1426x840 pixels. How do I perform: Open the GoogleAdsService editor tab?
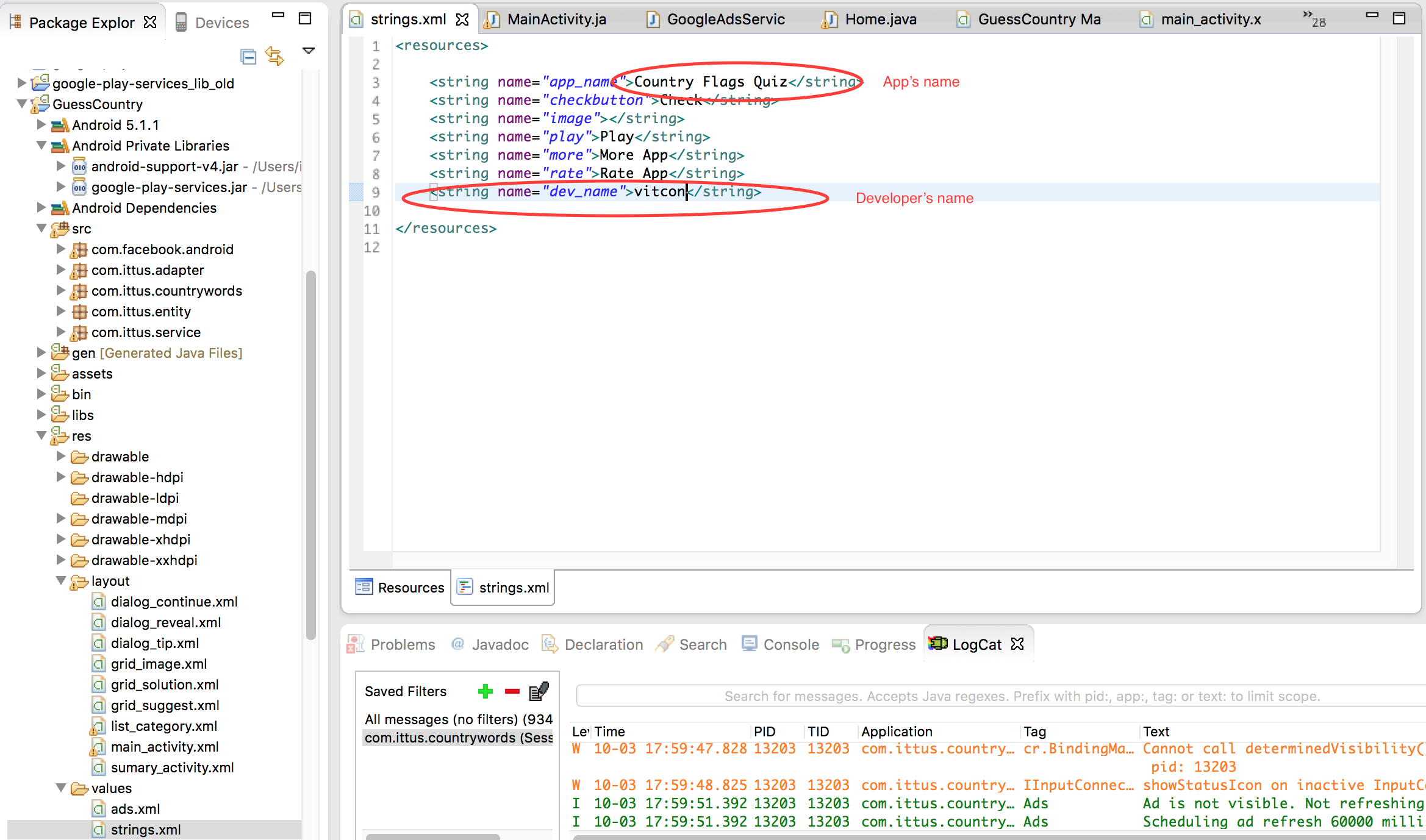(x=716, y=20)
